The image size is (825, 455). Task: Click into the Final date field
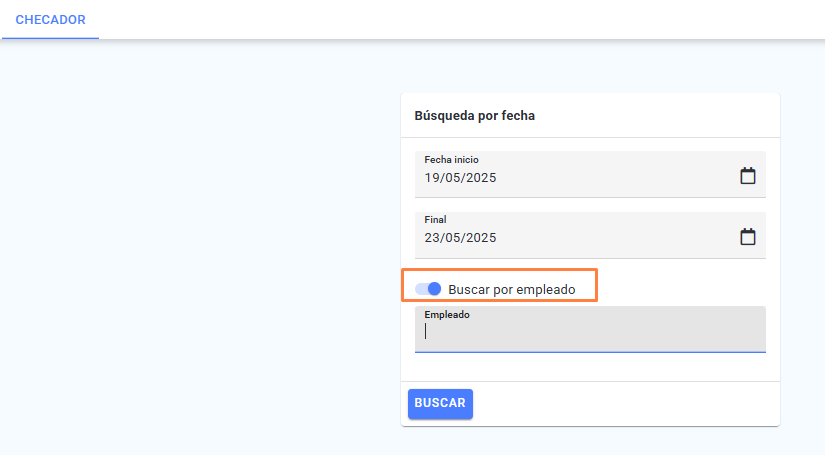590,235
